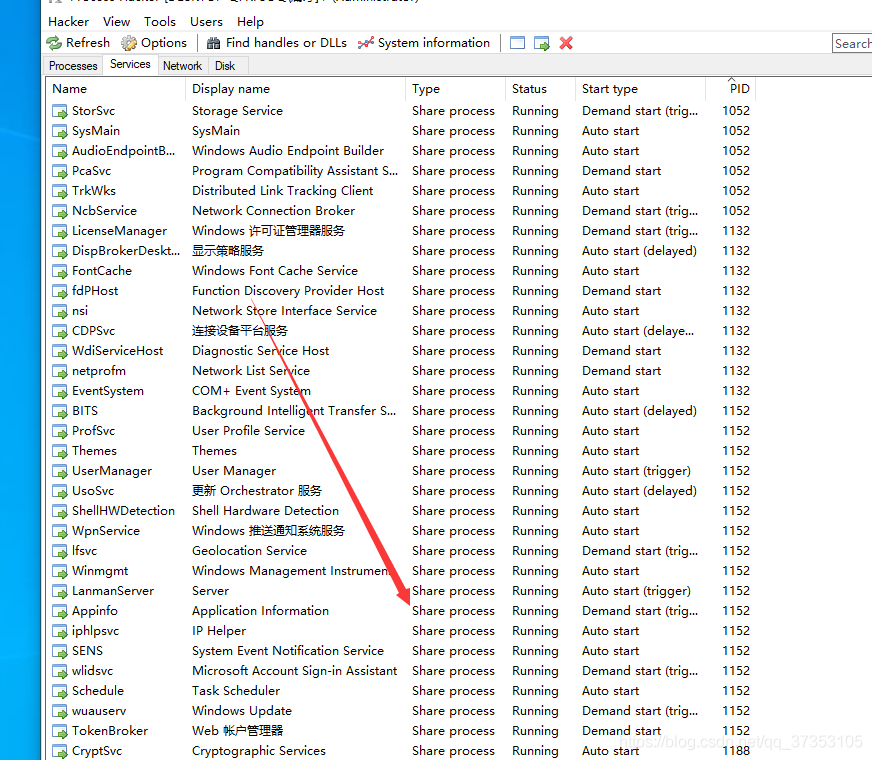Screen dimensions: 872x760
Task: Select the wlidsvc service name
Action: point(92,671)
